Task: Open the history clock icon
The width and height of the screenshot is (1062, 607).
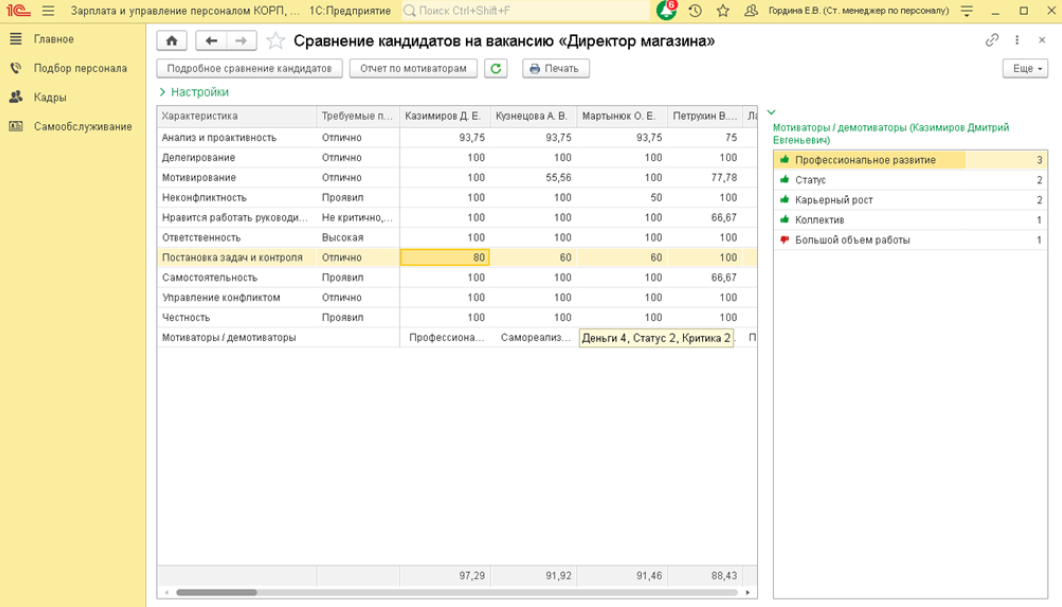Action: (695, 11)
